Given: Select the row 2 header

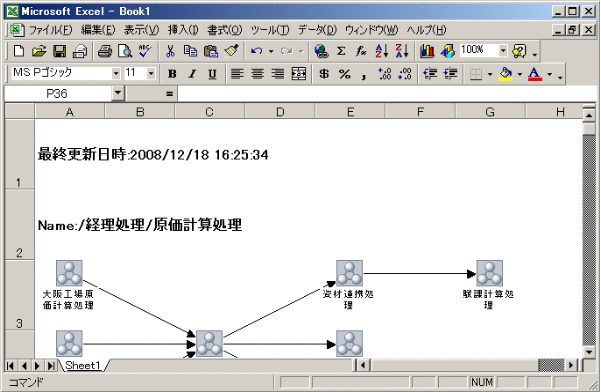Looking at the screenshot, I should [x=19, y=224].
